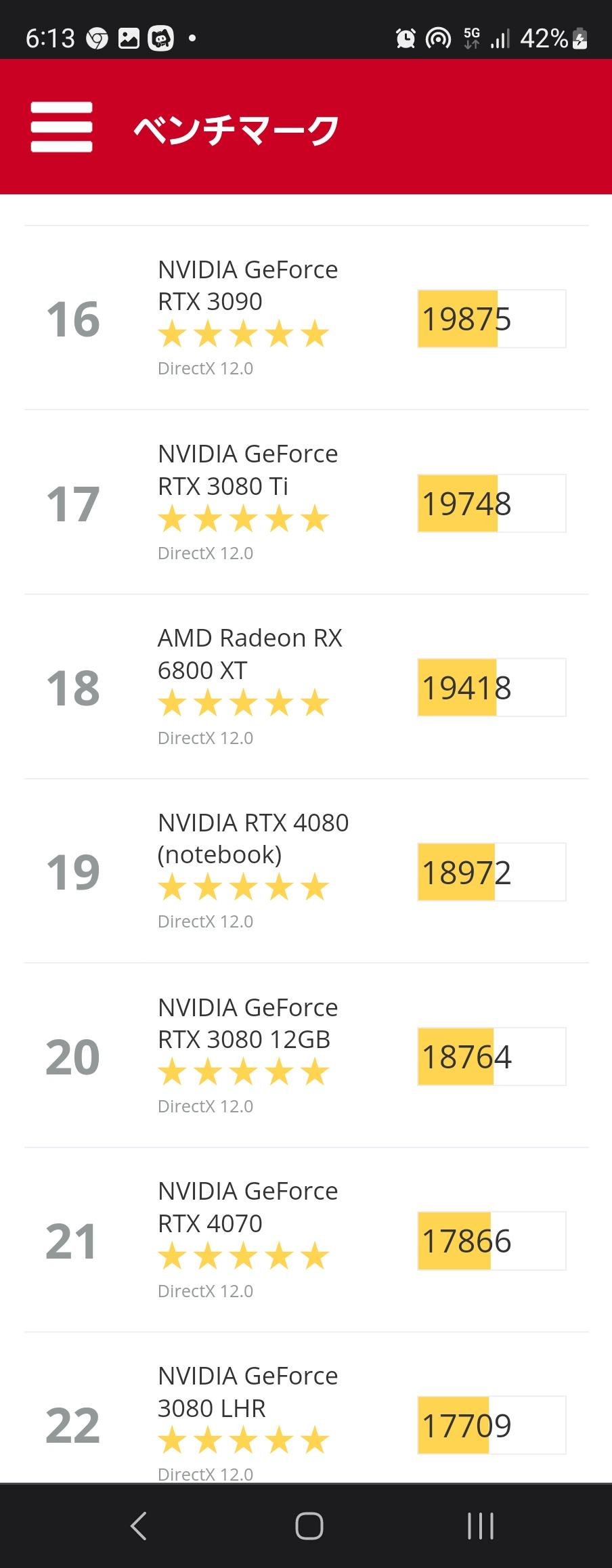The width and height of the screenshot is (612, 1568).
Task: Tap the Android home button
Action: (x=309, y=1526)
